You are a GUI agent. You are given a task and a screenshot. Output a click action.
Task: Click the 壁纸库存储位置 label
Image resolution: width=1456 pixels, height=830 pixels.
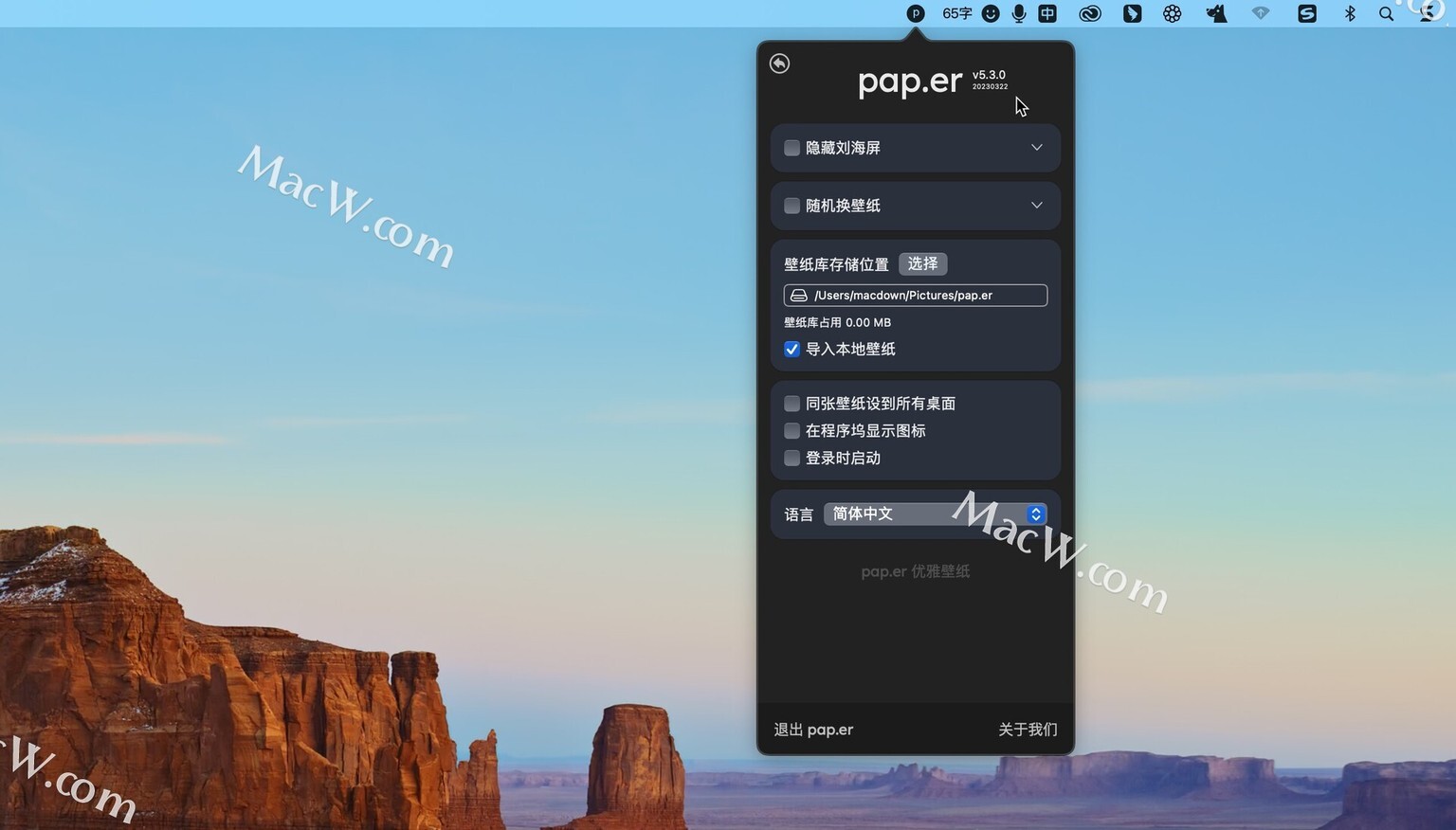pyautogui.click(x=836, y=264)
